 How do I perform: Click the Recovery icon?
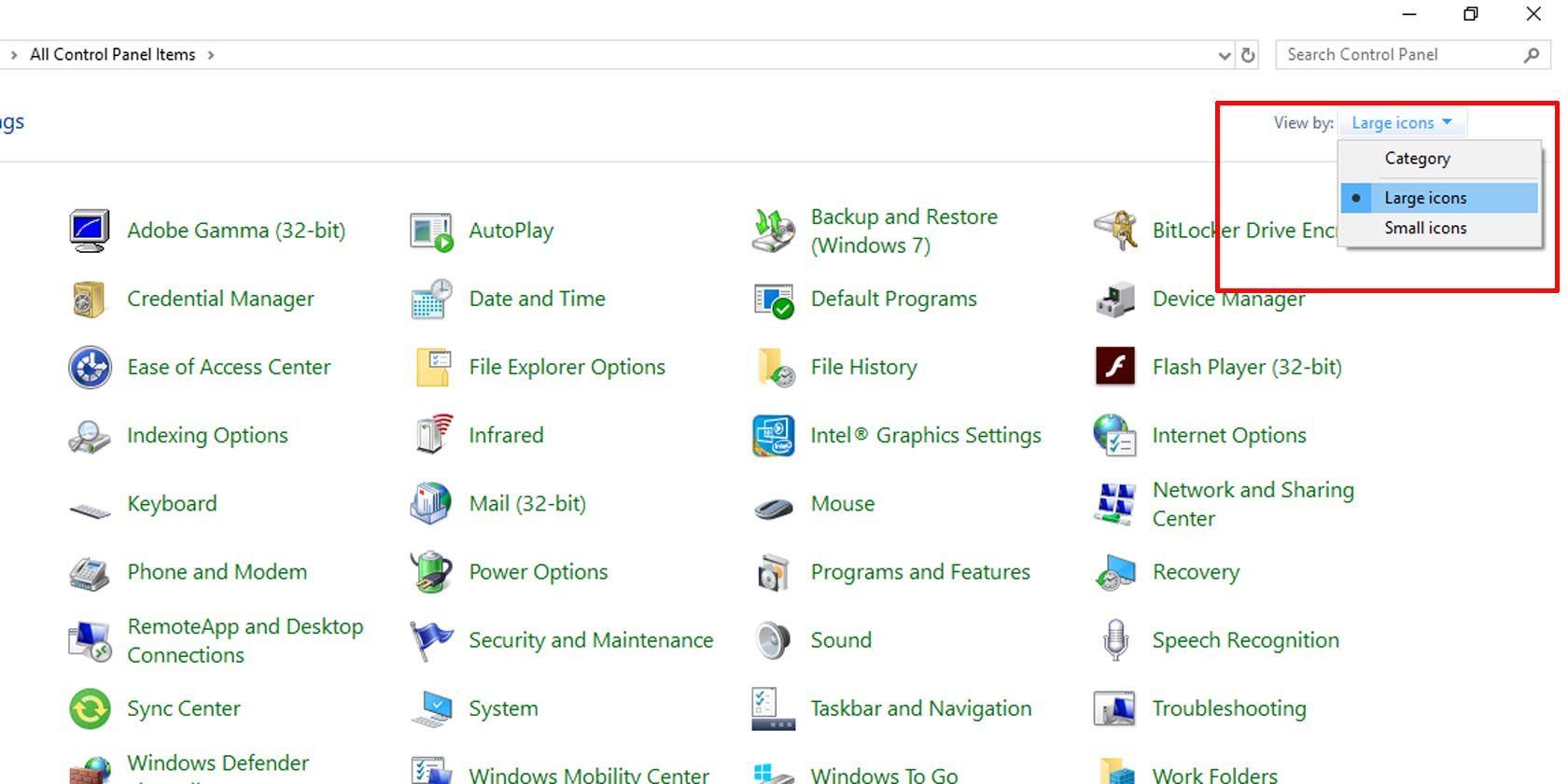1114,572
